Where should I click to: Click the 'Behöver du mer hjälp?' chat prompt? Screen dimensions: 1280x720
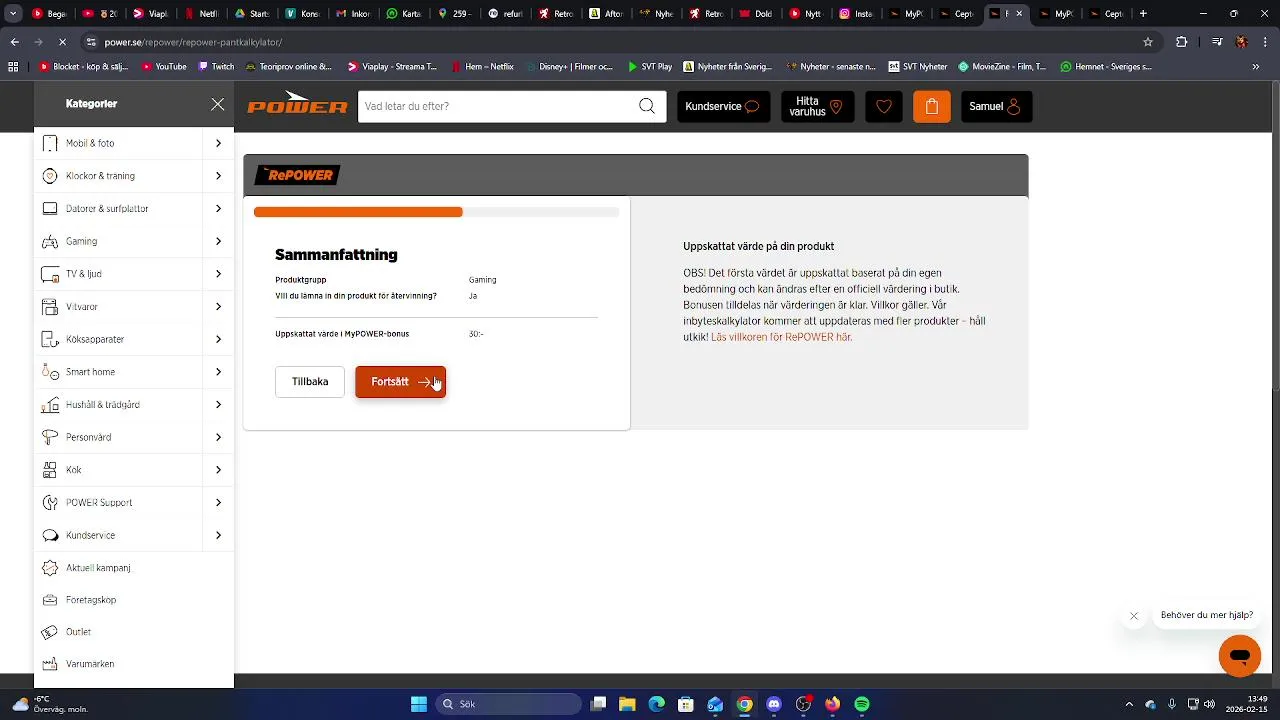pyautogui.click(x=1207, y=615)
